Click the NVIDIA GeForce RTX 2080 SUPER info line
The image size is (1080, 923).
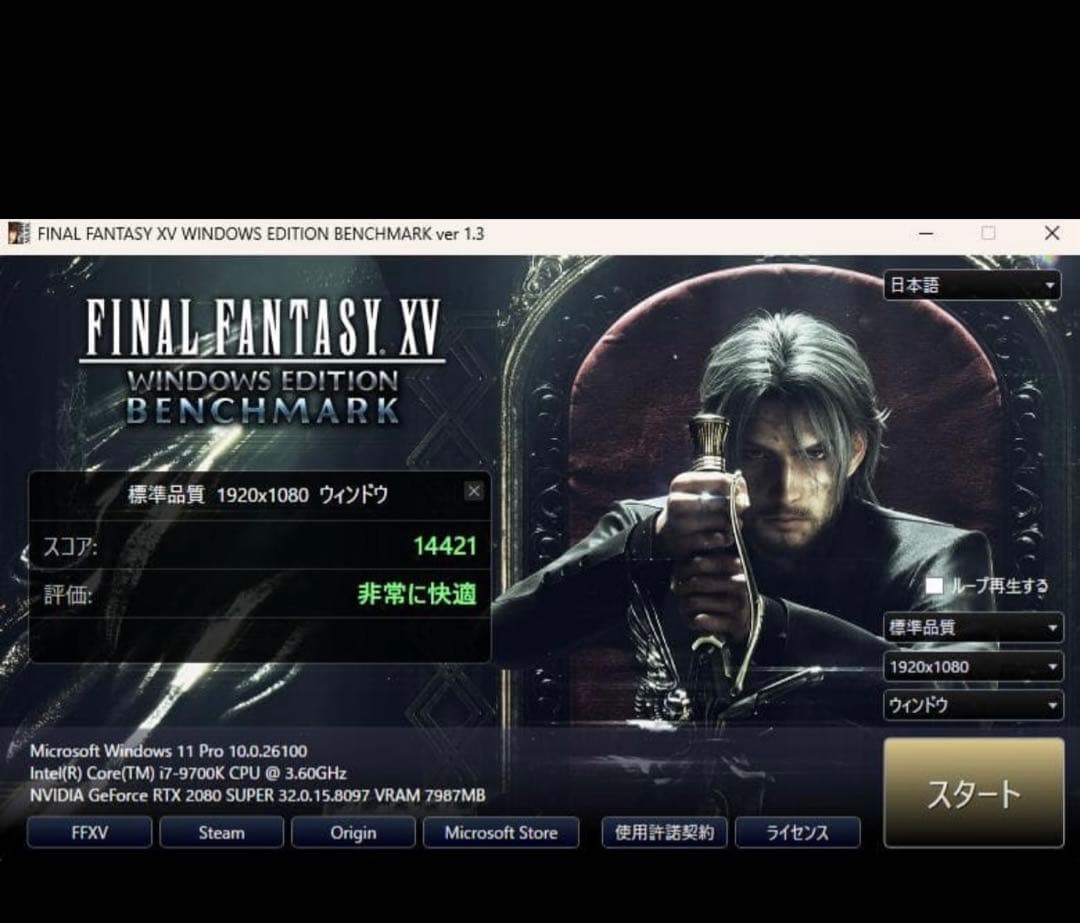(x=257, y=796)
